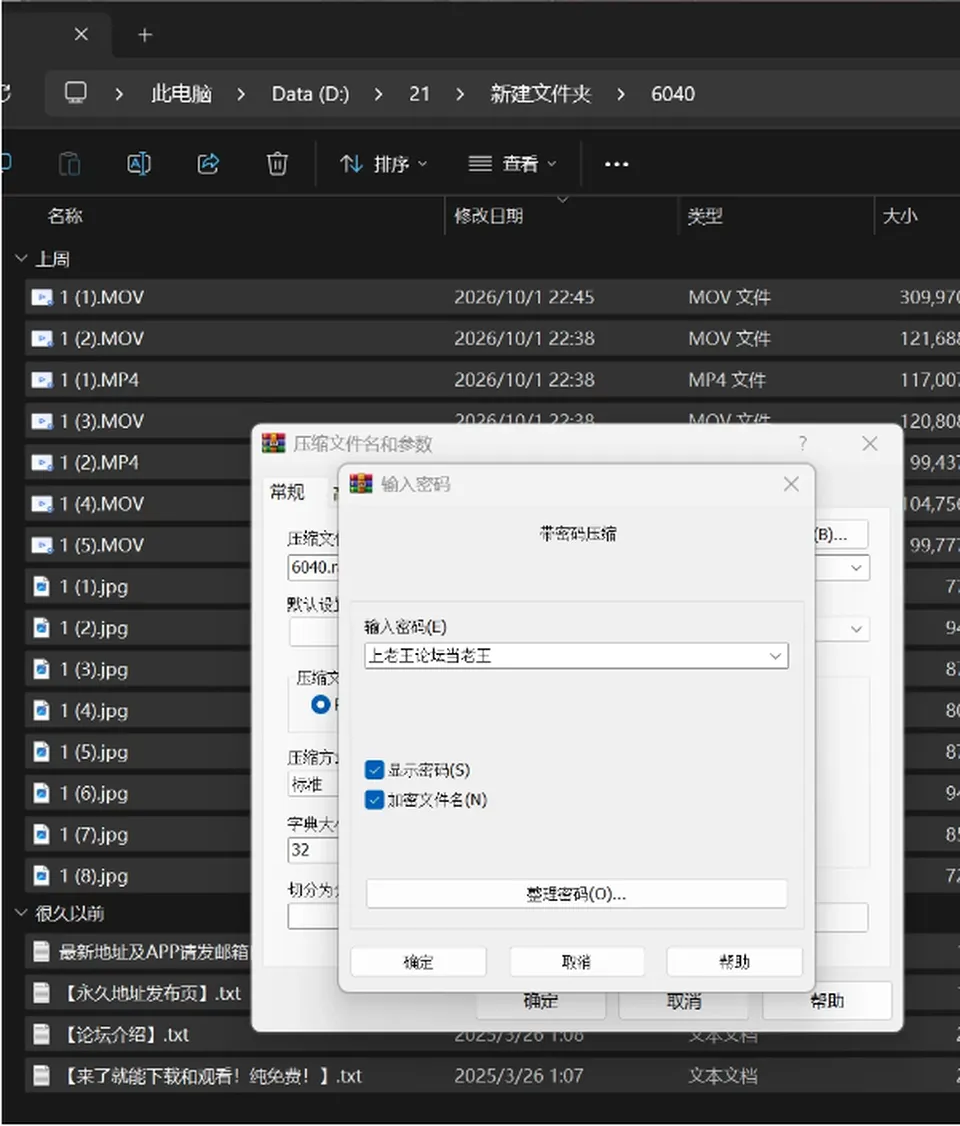Image resolution: width=960 pixels, height=1126 pixels.
Task: Click the Share icon in Explorer toolbar
Action: tap(208, 164)
